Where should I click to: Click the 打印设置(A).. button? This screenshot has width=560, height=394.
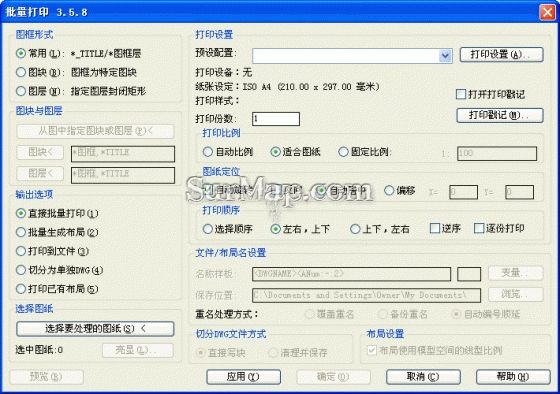501,55
